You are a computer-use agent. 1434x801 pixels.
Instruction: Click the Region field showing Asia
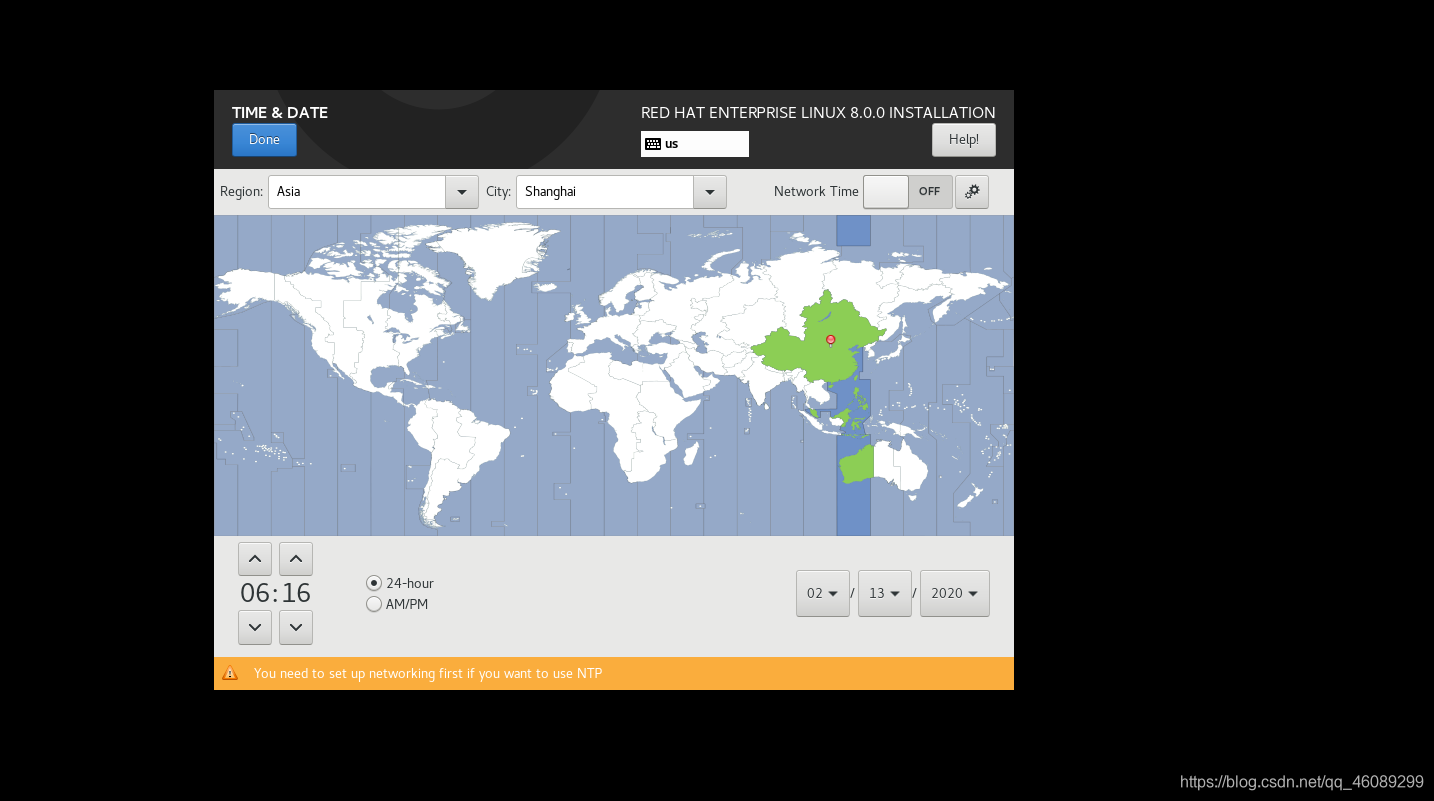point(357,192)
